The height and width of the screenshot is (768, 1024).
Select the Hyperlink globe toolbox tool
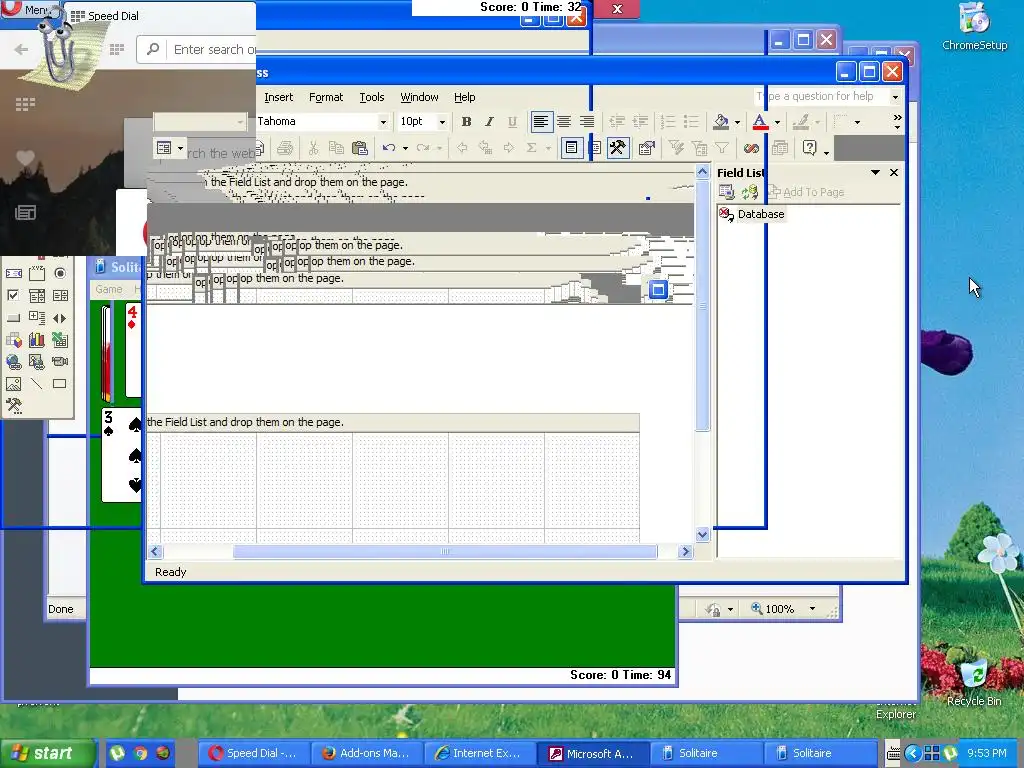coord(14,362)
